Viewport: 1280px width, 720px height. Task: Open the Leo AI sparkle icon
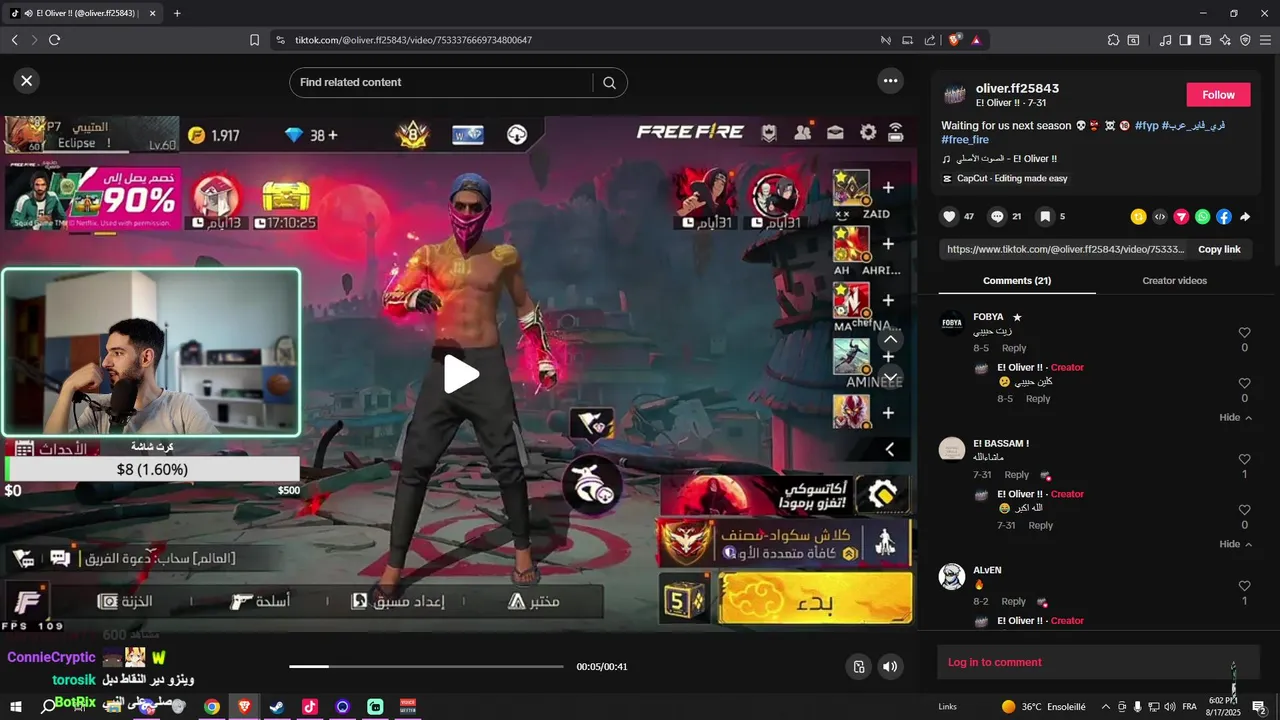point(1225,40)
